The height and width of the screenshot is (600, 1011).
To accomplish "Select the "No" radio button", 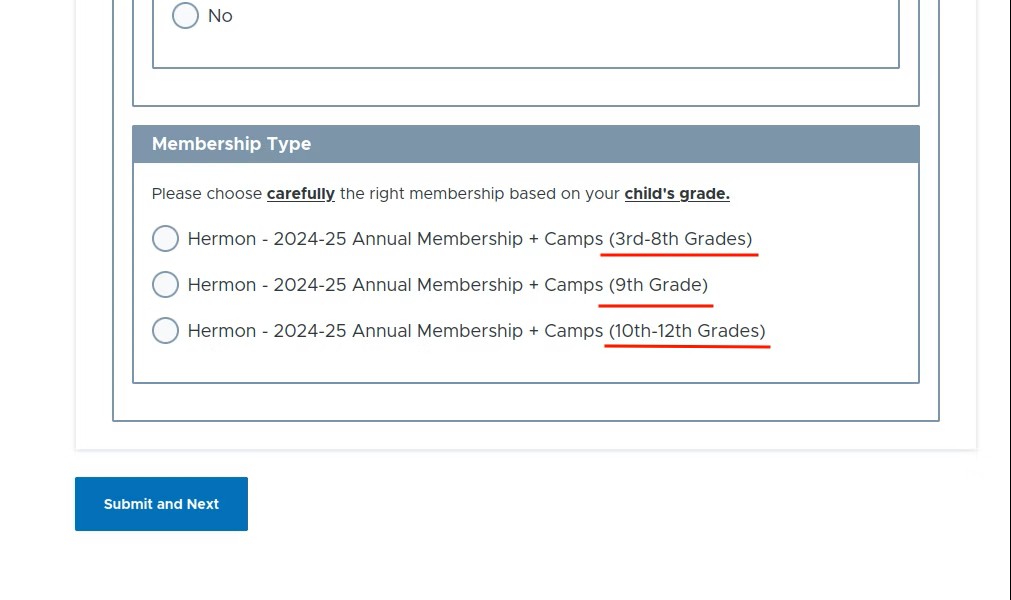I will click(185, 16).
